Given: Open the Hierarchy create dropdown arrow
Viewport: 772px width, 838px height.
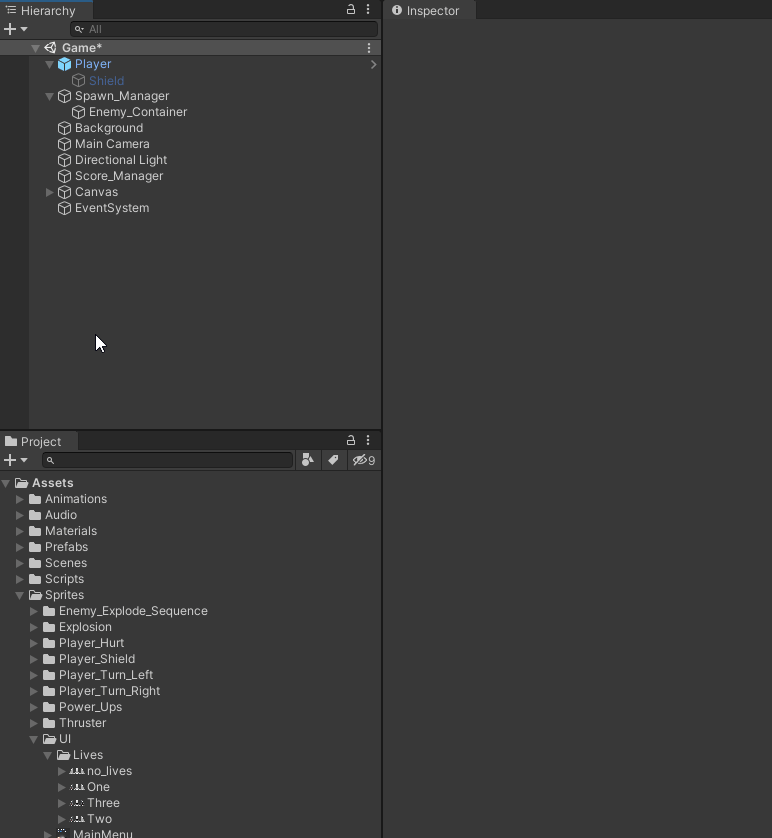Looking at the screenshot, I should (24, 29).
